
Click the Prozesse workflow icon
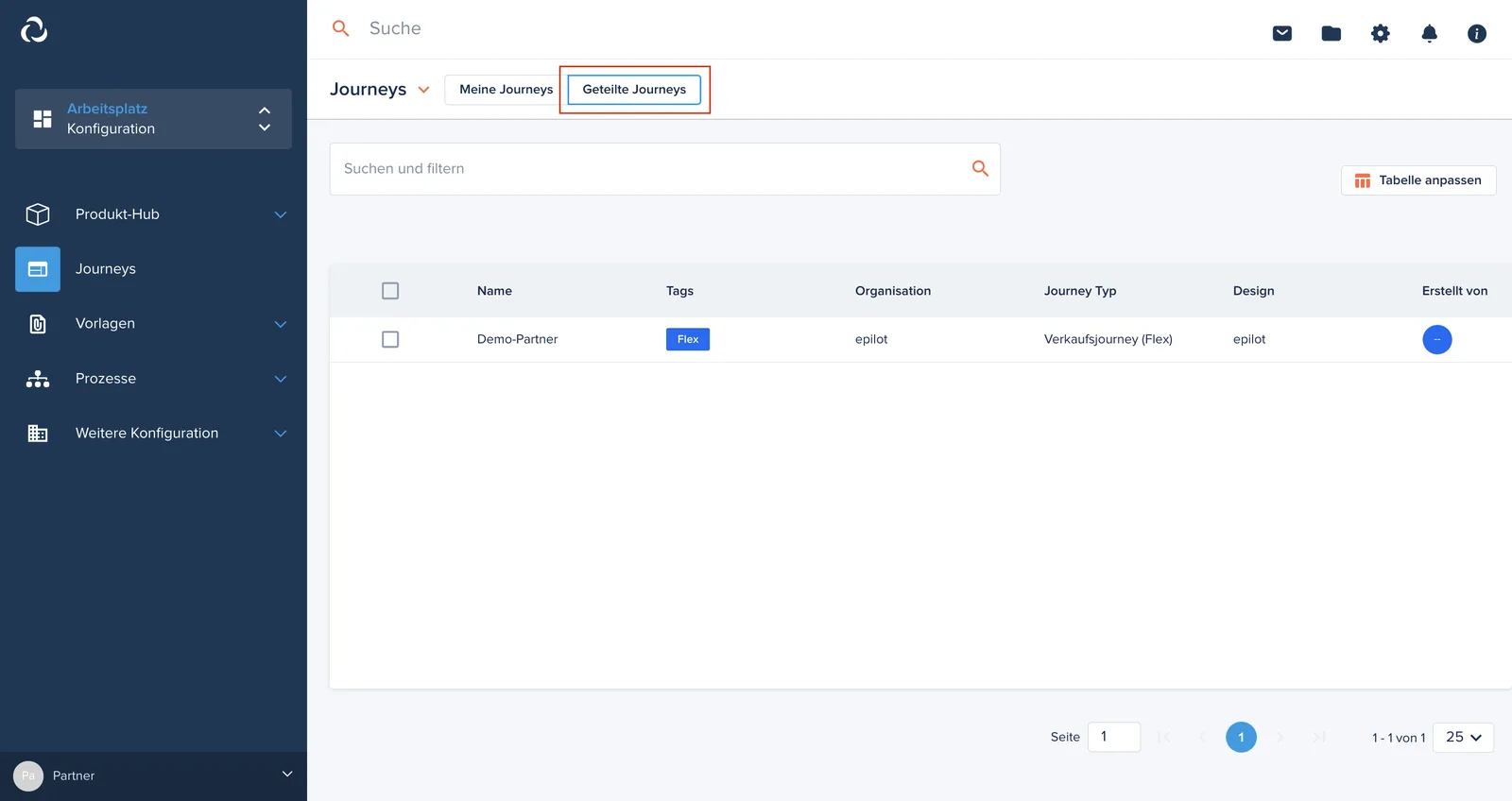pos(38,379)
